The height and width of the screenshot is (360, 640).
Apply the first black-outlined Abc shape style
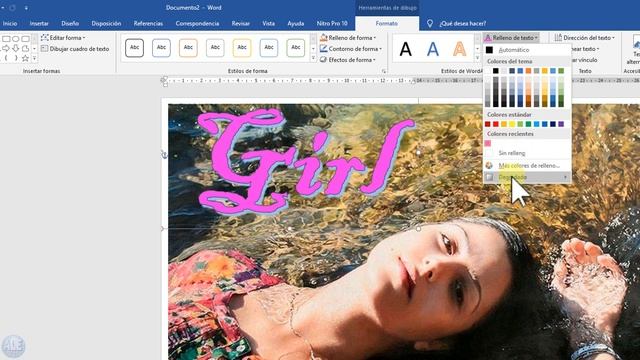click(x=134, y=48)
